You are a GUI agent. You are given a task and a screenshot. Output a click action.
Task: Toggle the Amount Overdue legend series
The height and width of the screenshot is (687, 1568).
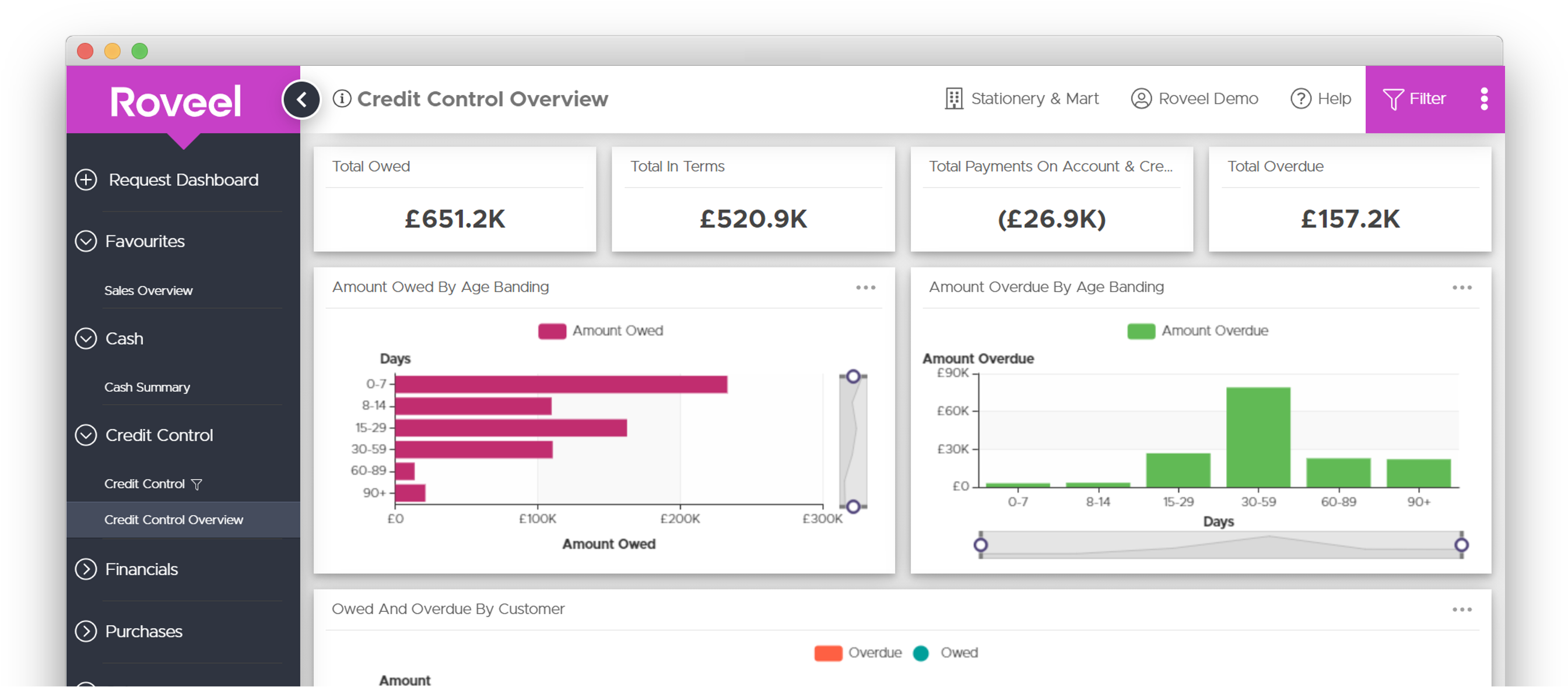click(1141, 331)
